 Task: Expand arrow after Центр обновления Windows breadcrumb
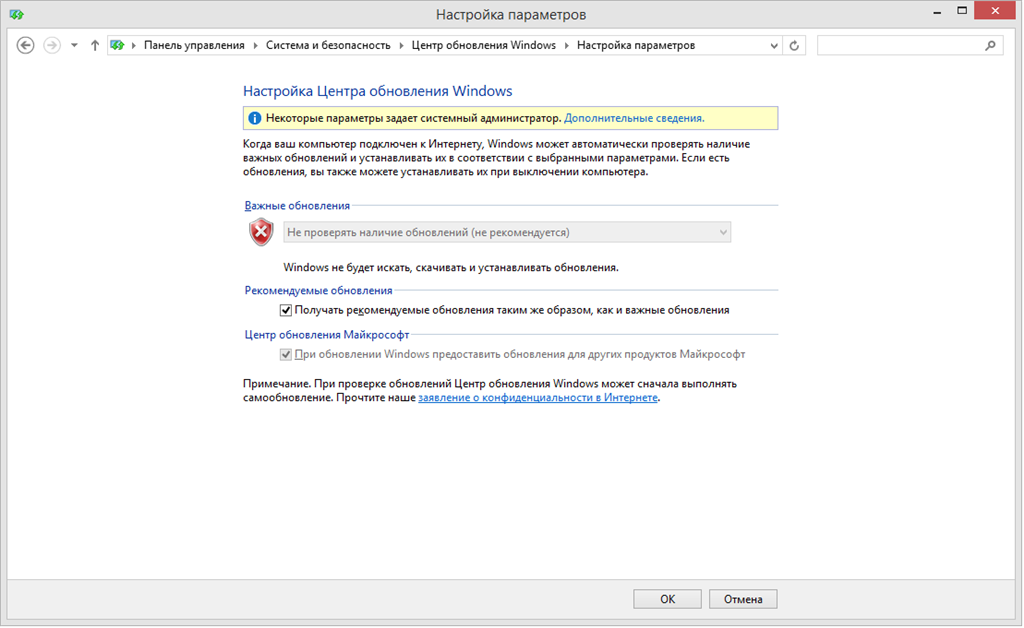[566, 45]
